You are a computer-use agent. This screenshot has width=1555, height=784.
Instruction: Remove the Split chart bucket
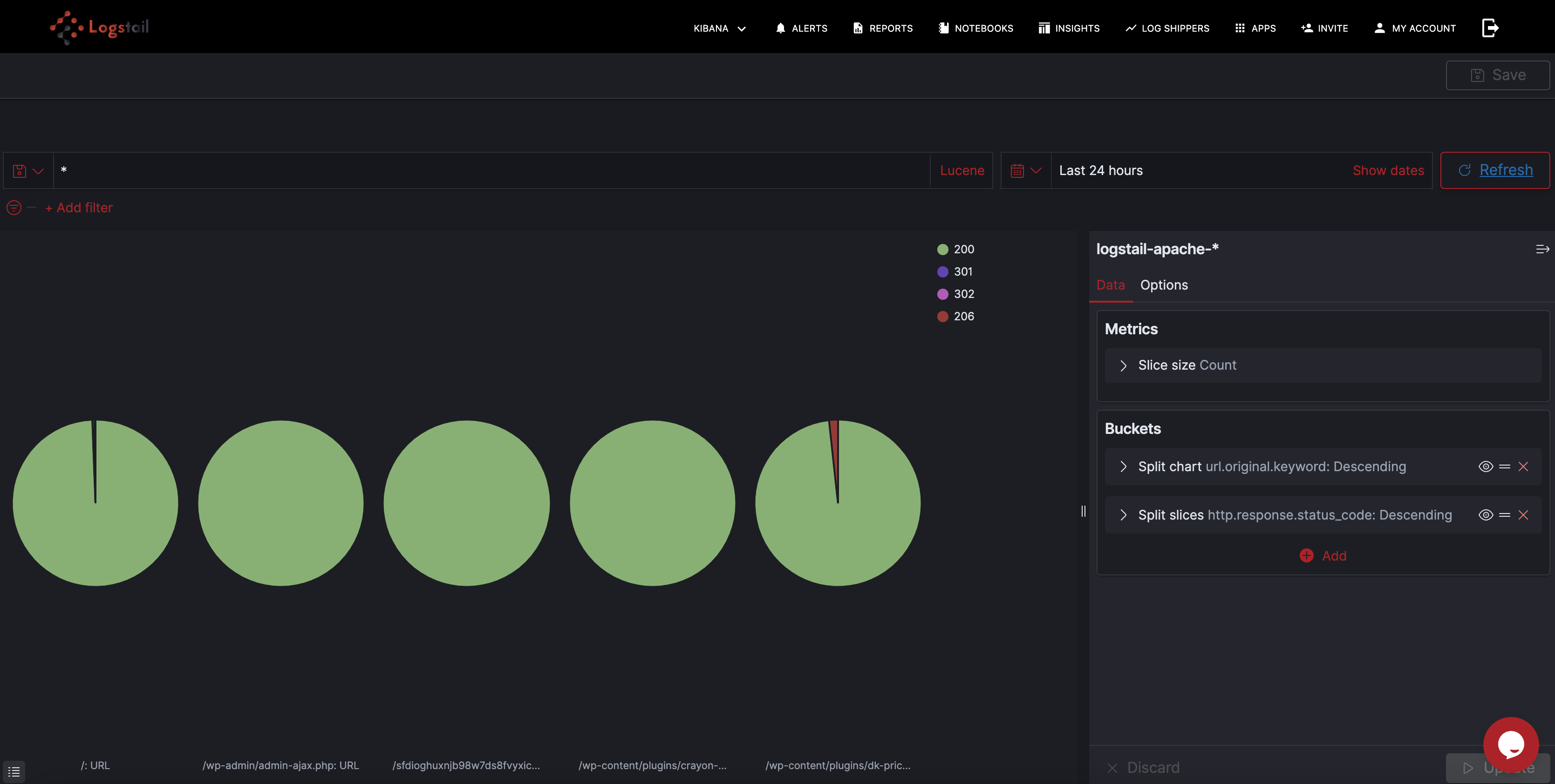[x=1523, y=466]
